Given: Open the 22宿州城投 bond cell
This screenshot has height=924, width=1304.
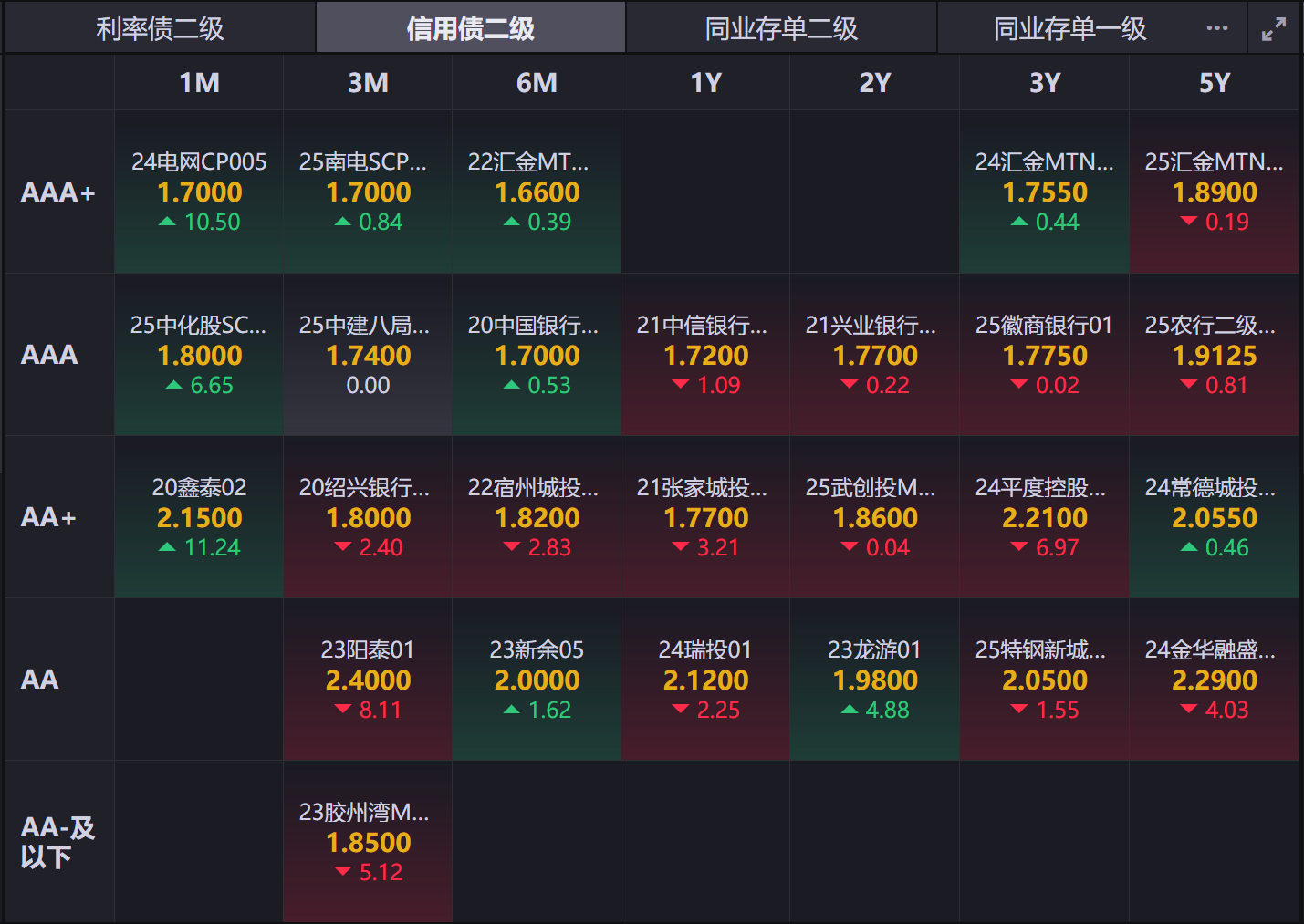Looking at the screenshot, I should pos(537,517).
